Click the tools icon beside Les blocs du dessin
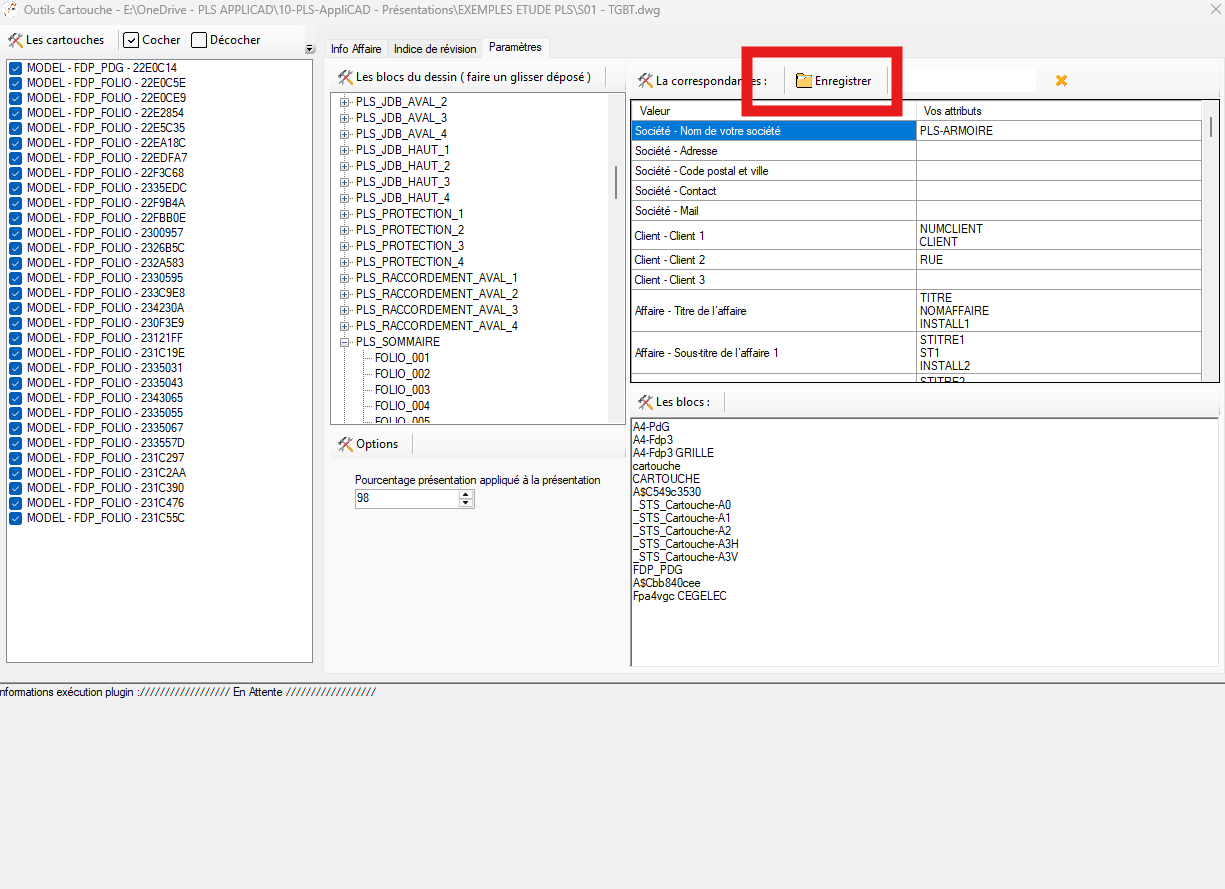This screenshot has height=889, width=1225. coord(345,77)
